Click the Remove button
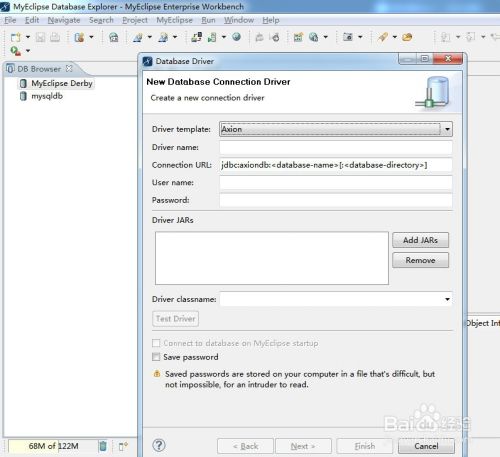The width and height of the screenshot is (500, 457). pos(420,260)
